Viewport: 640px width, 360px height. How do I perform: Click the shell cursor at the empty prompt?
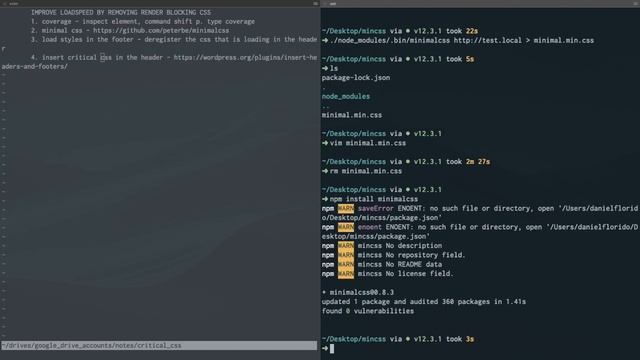coord(332,349)
